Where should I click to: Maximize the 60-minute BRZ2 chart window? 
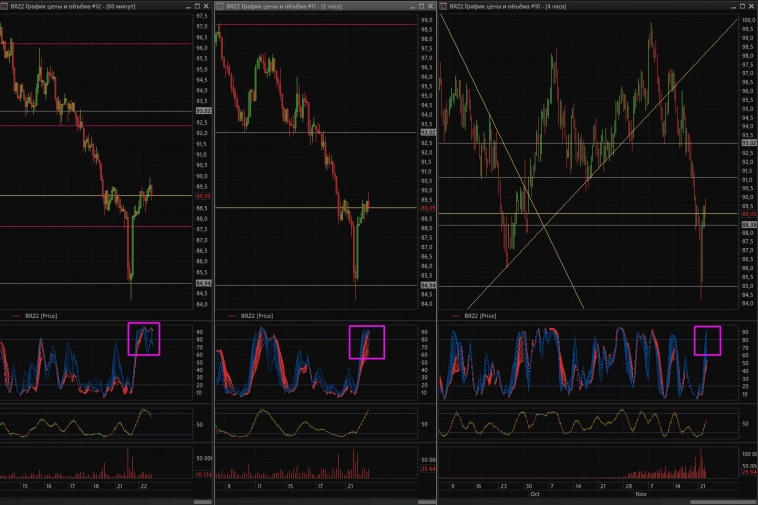click(195, 6)
